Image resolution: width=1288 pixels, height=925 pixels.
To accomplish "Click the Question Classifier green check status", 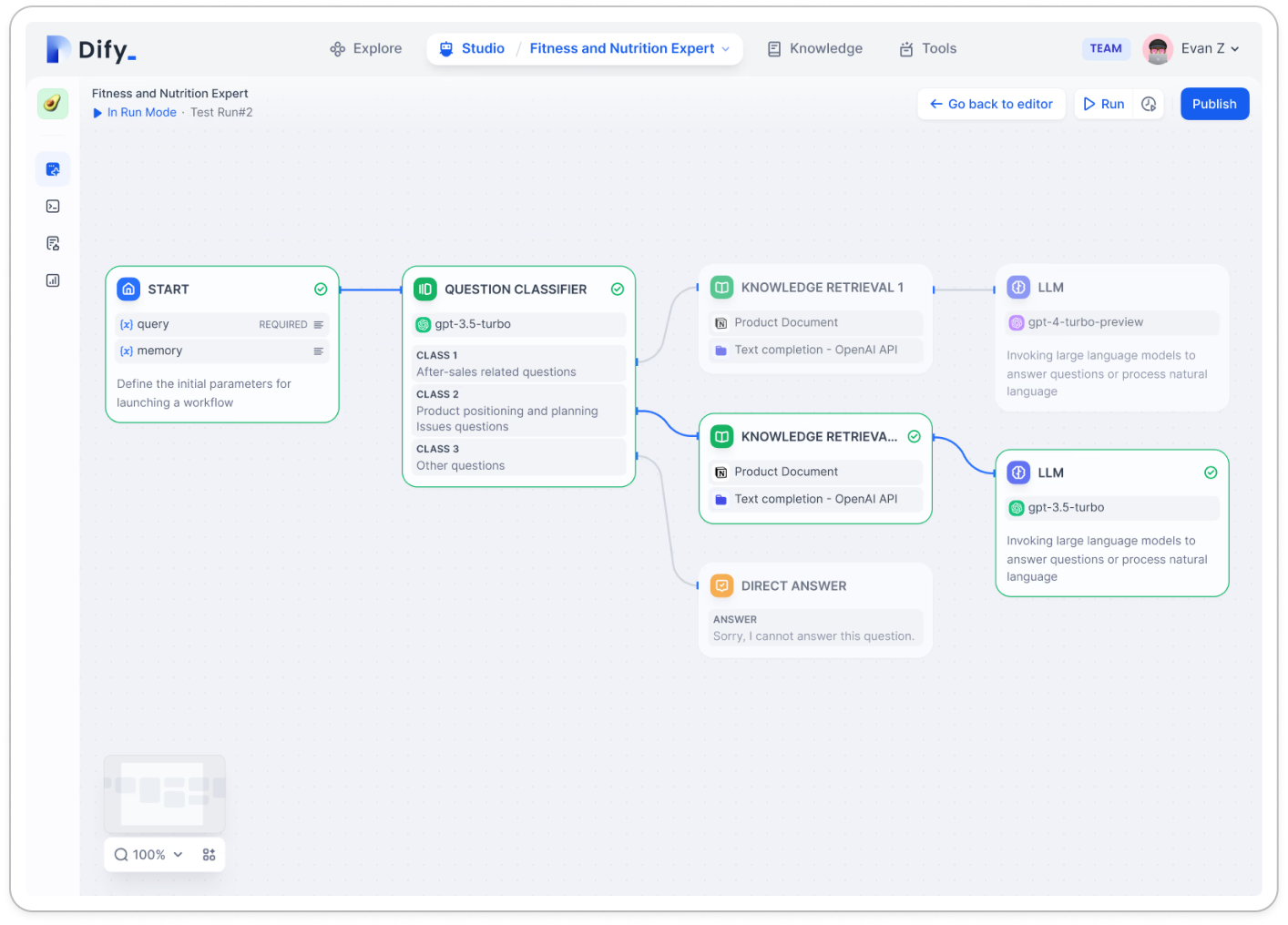I will click(618, 290).
